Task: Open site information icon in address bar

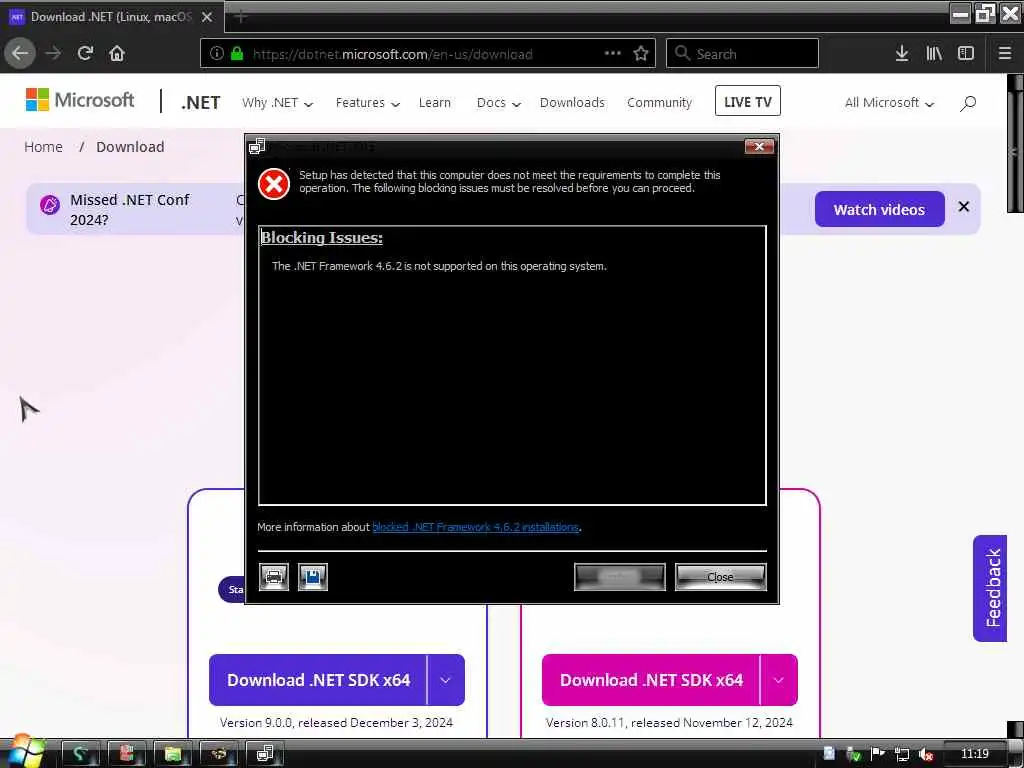Action: pyautogui.click(x=217, y=54)
